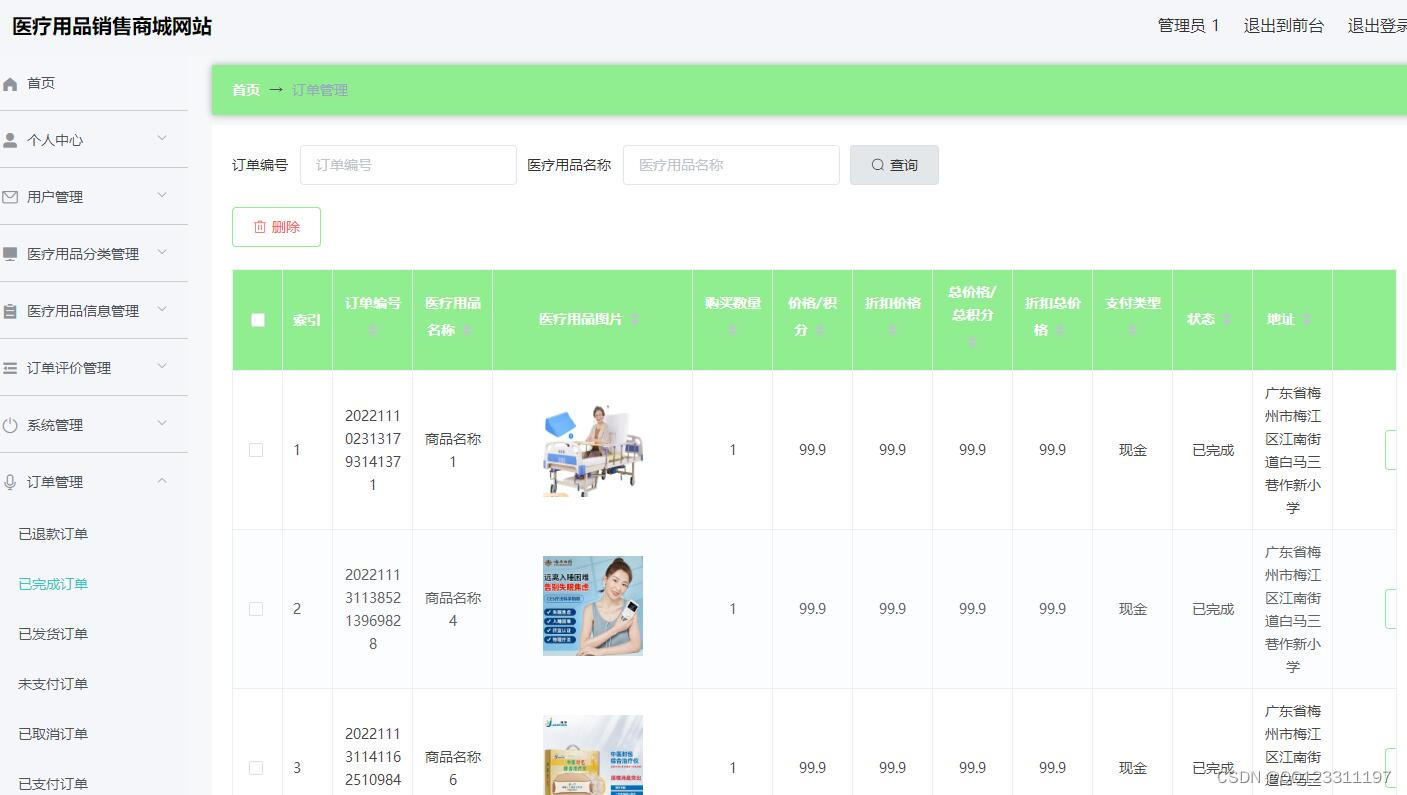Screen dimensions: 1407x795
Task: Sort by 折扣总价格 column arrows
Action: (1060, 330)
